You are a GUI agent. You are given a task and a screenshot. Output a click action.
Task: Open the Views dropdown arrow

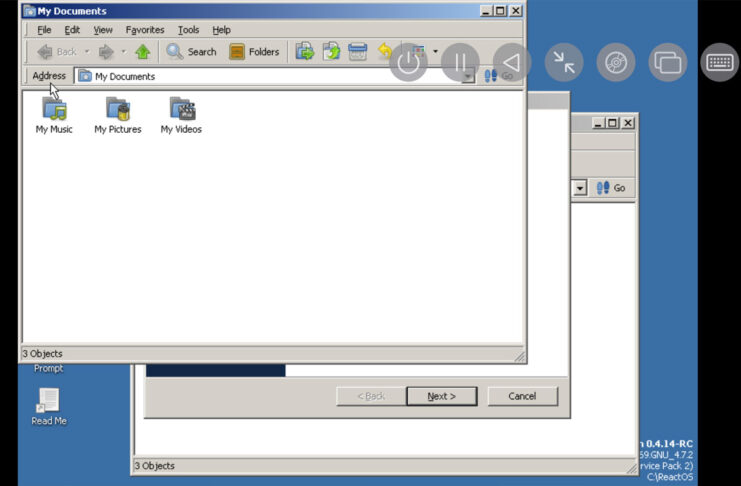435,51
